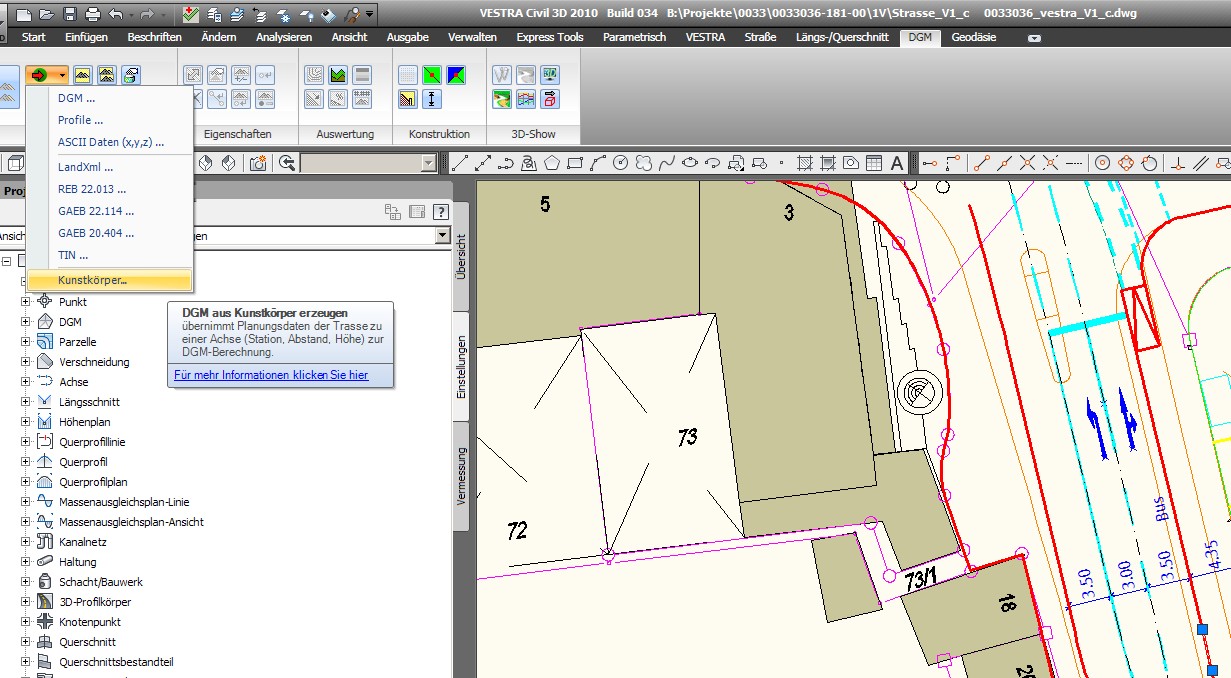Select the Einstellungen vertical side tab
This screenshot has height=678, width=1231.
coord(461,366)
